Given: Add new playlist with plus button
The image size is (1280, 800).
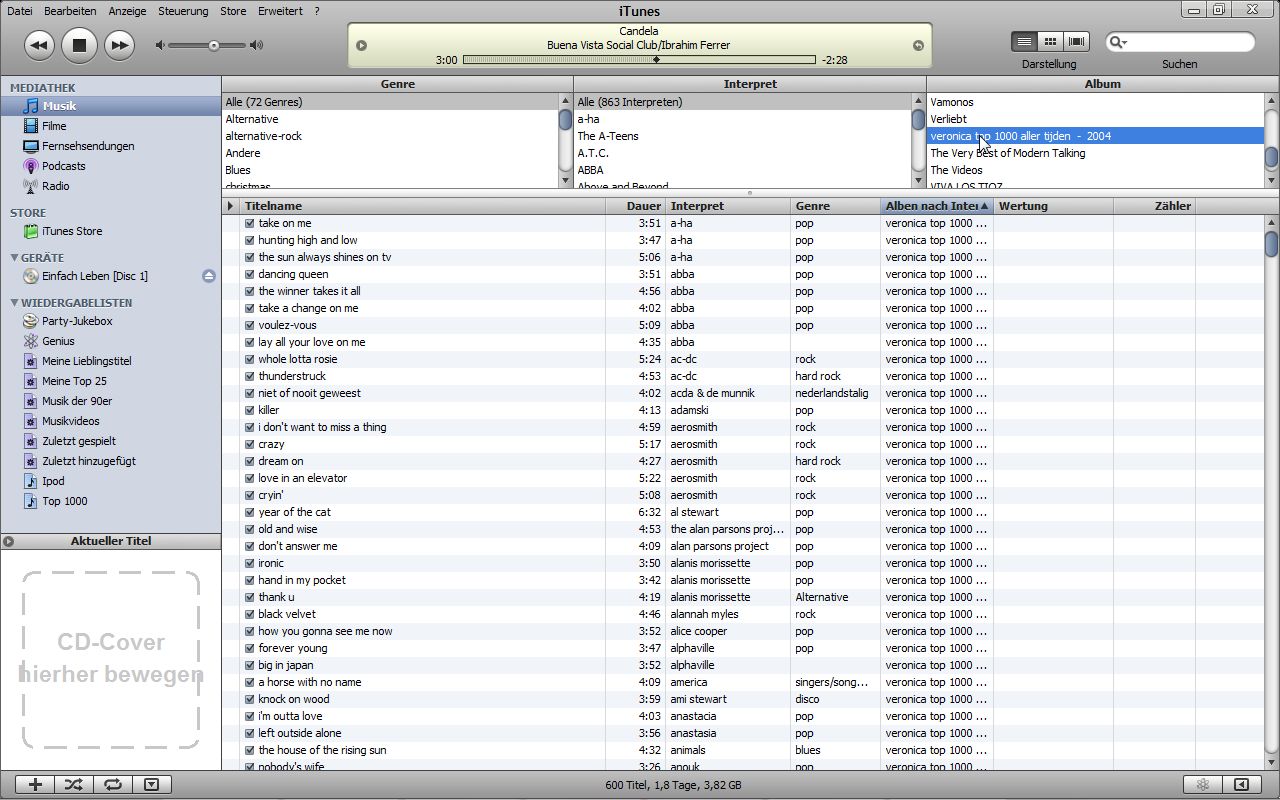Looking at the screenshot, I should point(35,785).
